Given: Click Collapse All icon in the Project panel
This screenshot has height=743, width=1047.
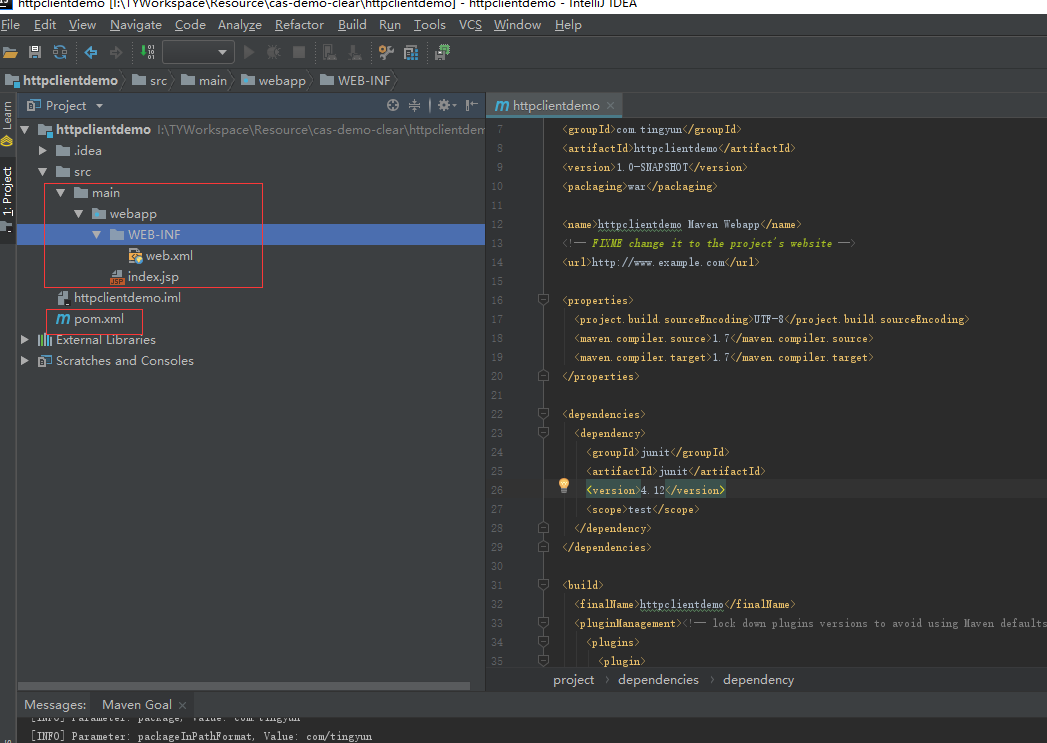Looking at the screenshot, I should pos(414,105).
